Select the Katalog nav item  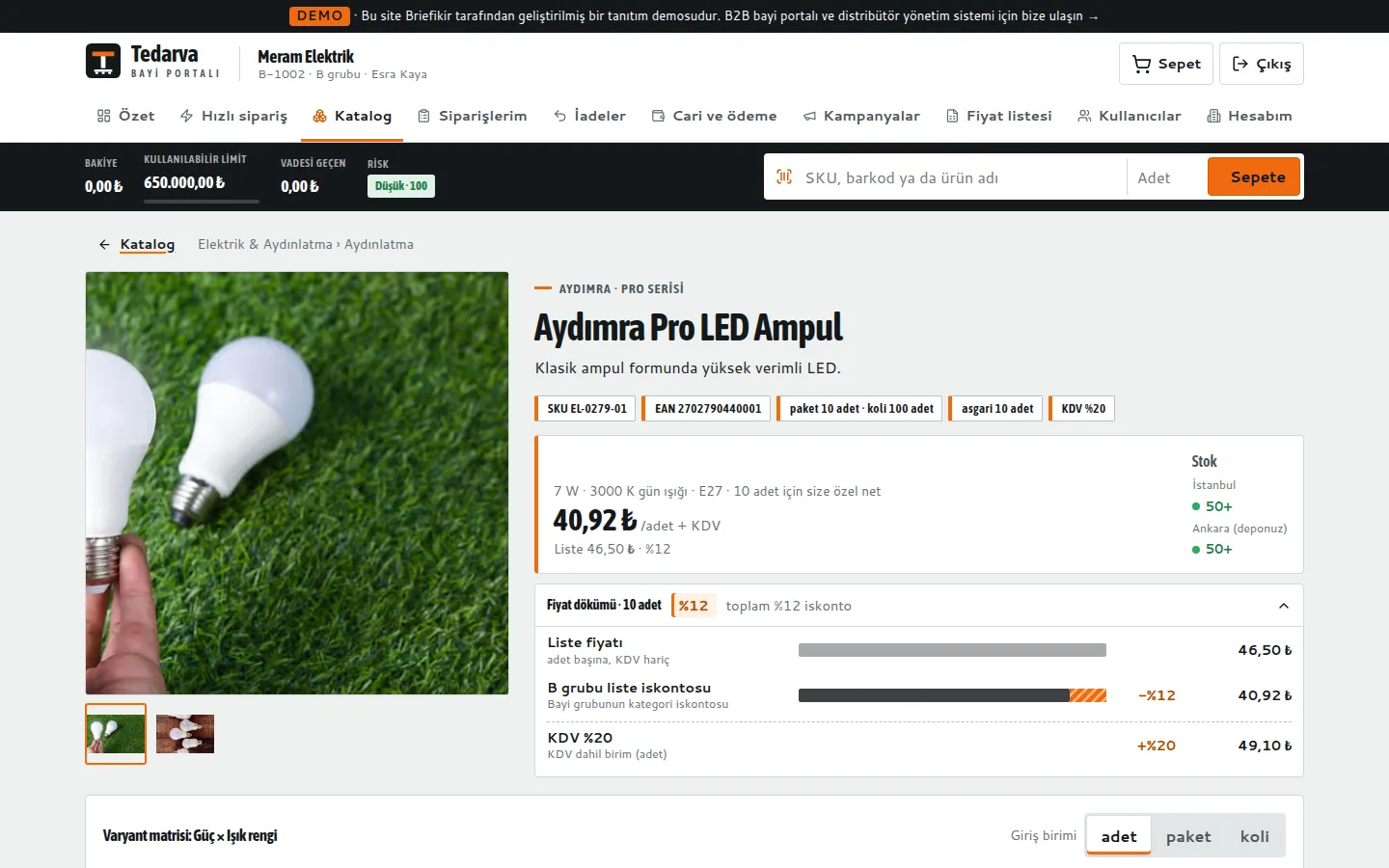352,116
